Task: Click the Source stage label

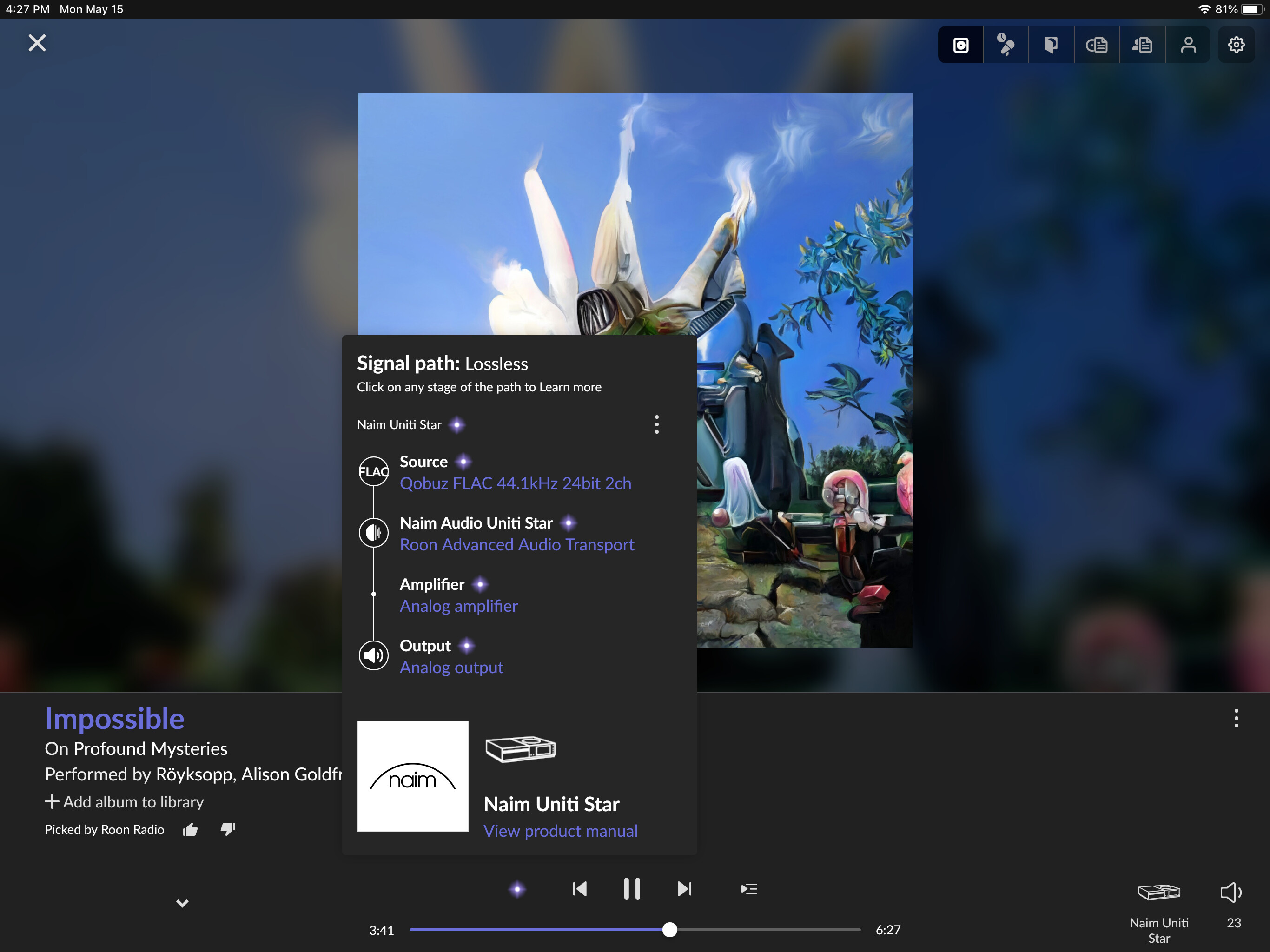Action: click(x=423, y=462)
